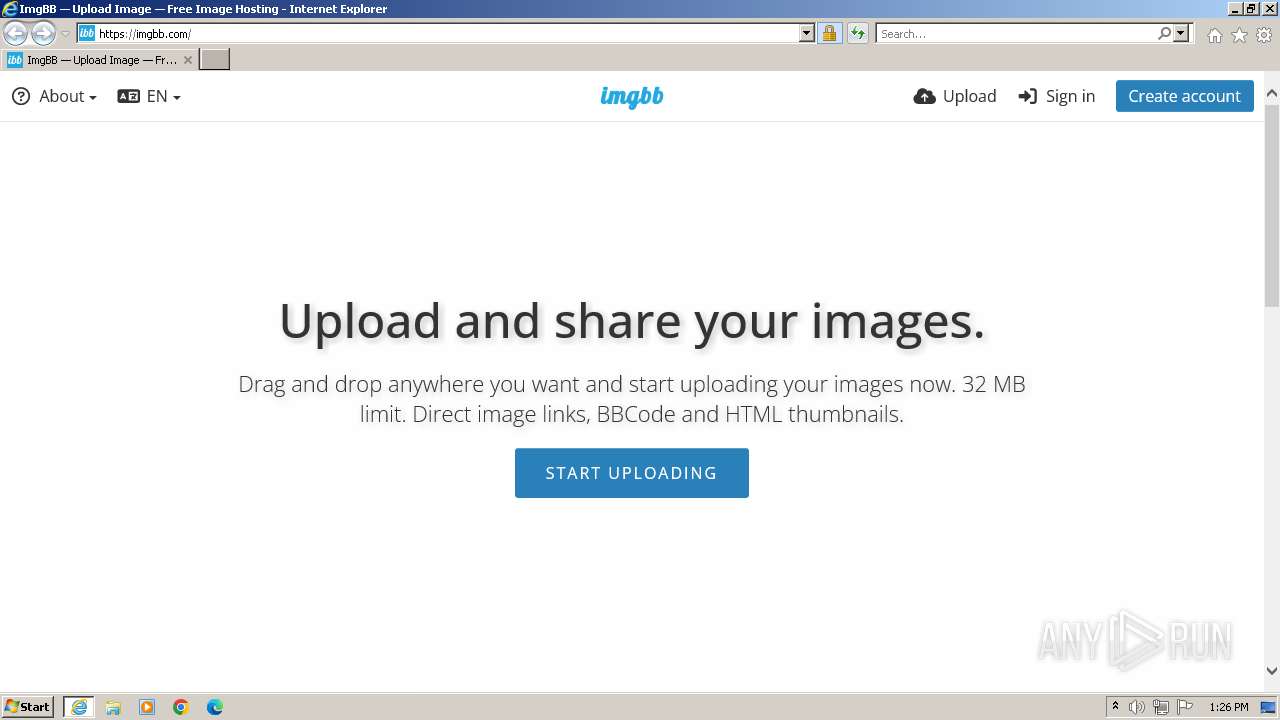1280x720 pixels.
Task: Click the Internet Explorer back arrow
Action: (15, 33)
